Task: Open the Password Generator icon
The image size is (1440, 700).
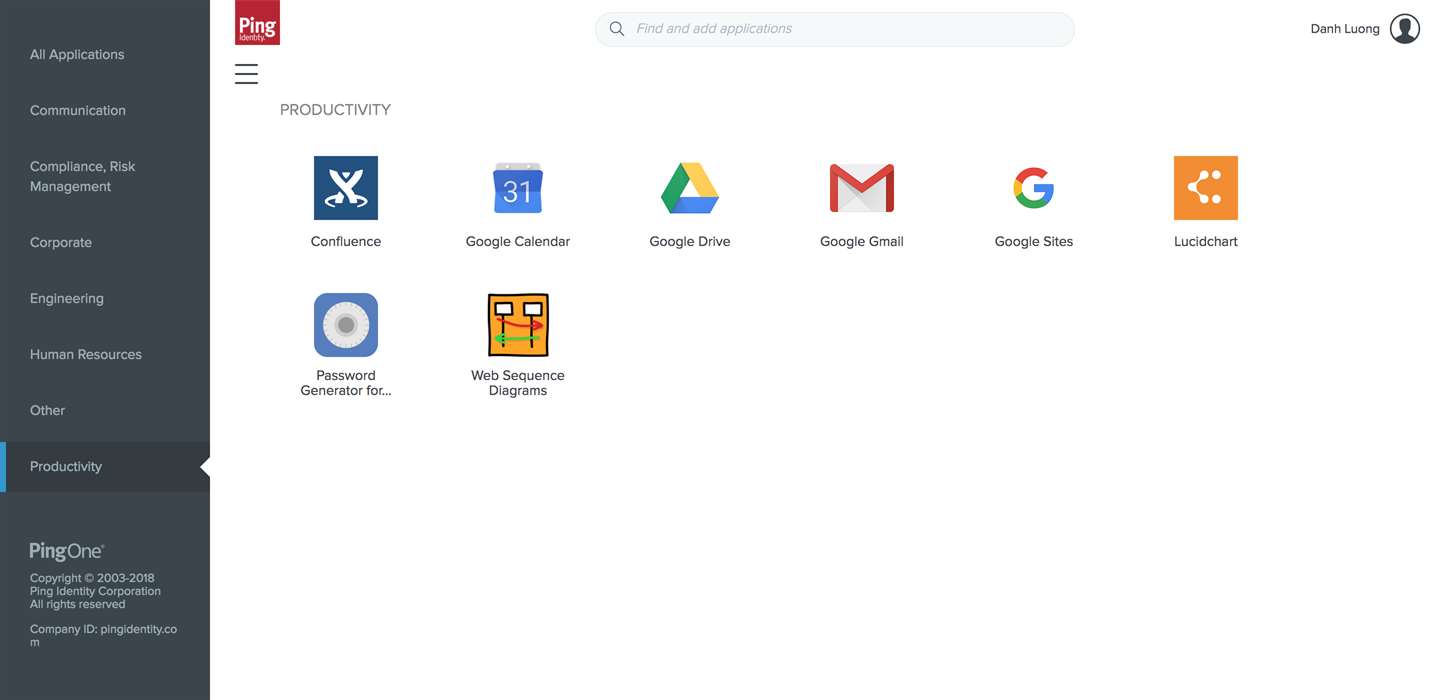Action: pyautogui.click(x=346, y=325)
